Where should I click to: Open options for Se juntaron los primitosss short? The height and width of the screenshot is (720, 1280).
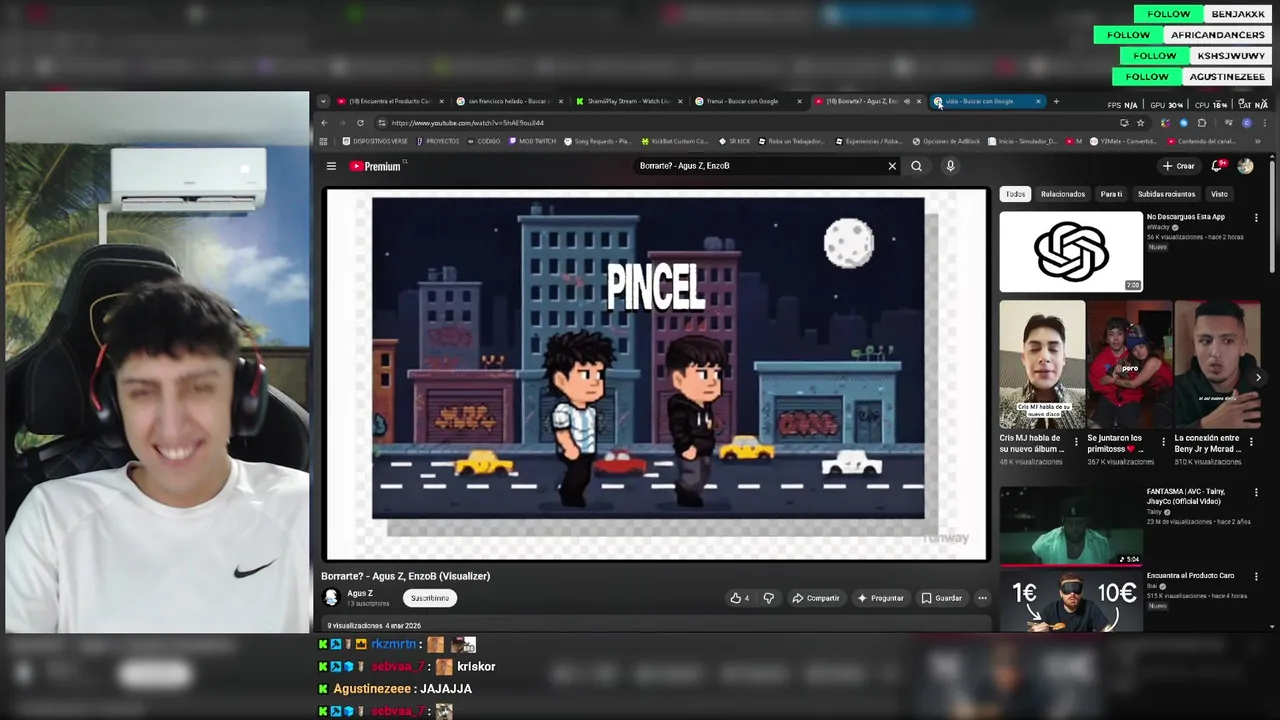[1163, 441]
